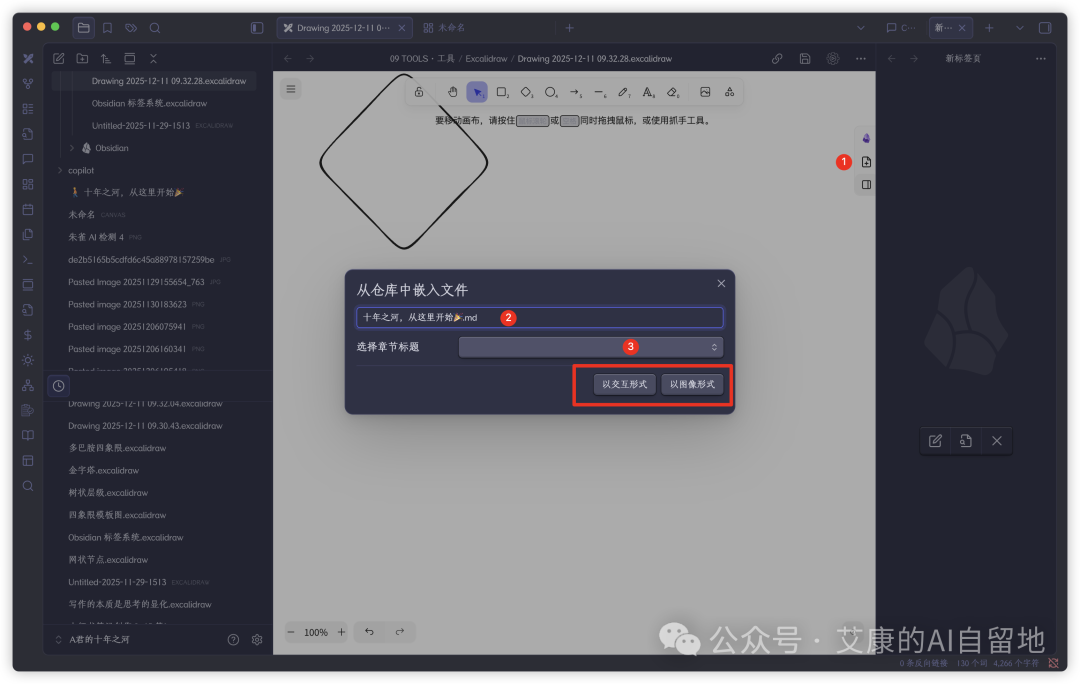Open the right pane tab list dropdown
The height and width of the screenshot is (684, 1080).
tap(1019, 28)
